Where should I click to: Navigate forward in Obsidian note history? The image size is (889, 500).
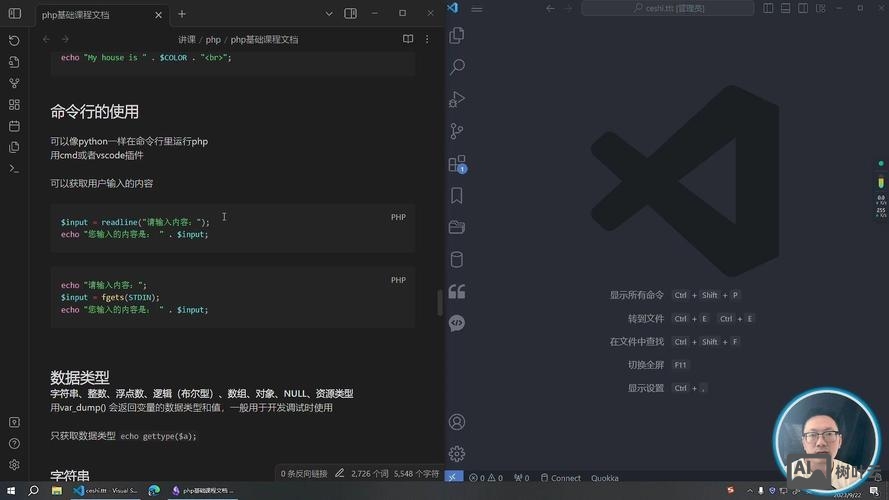[65, 39]
